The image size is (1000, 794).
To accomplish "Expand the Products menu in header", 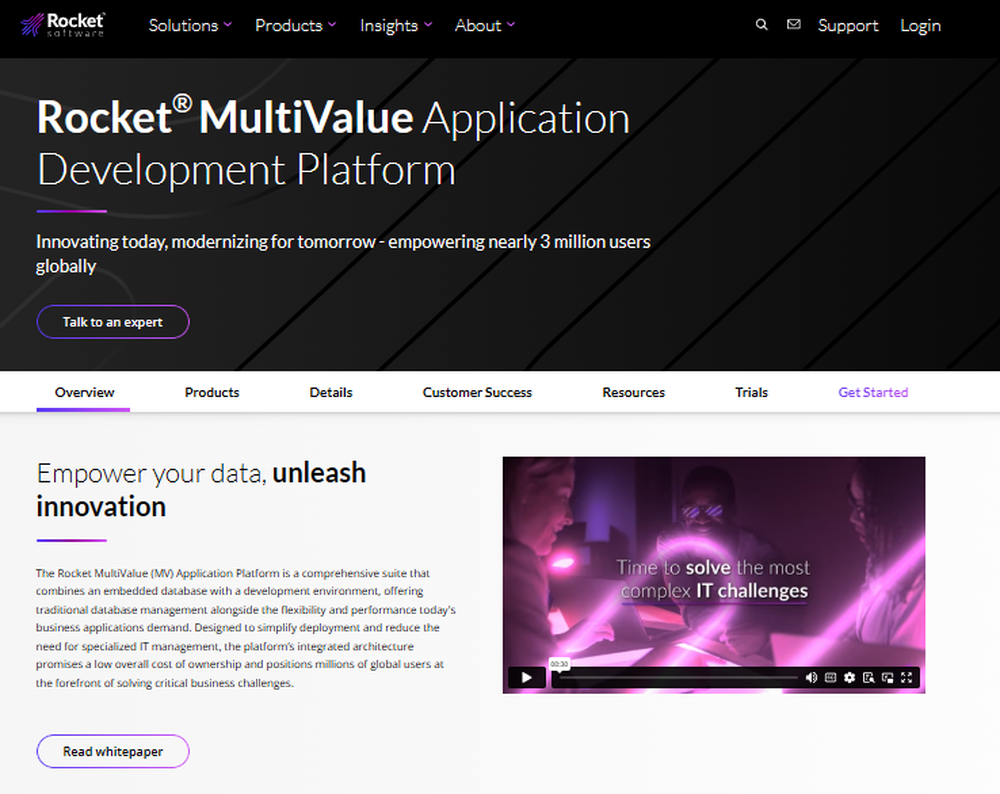I will (x=295, y=26).
